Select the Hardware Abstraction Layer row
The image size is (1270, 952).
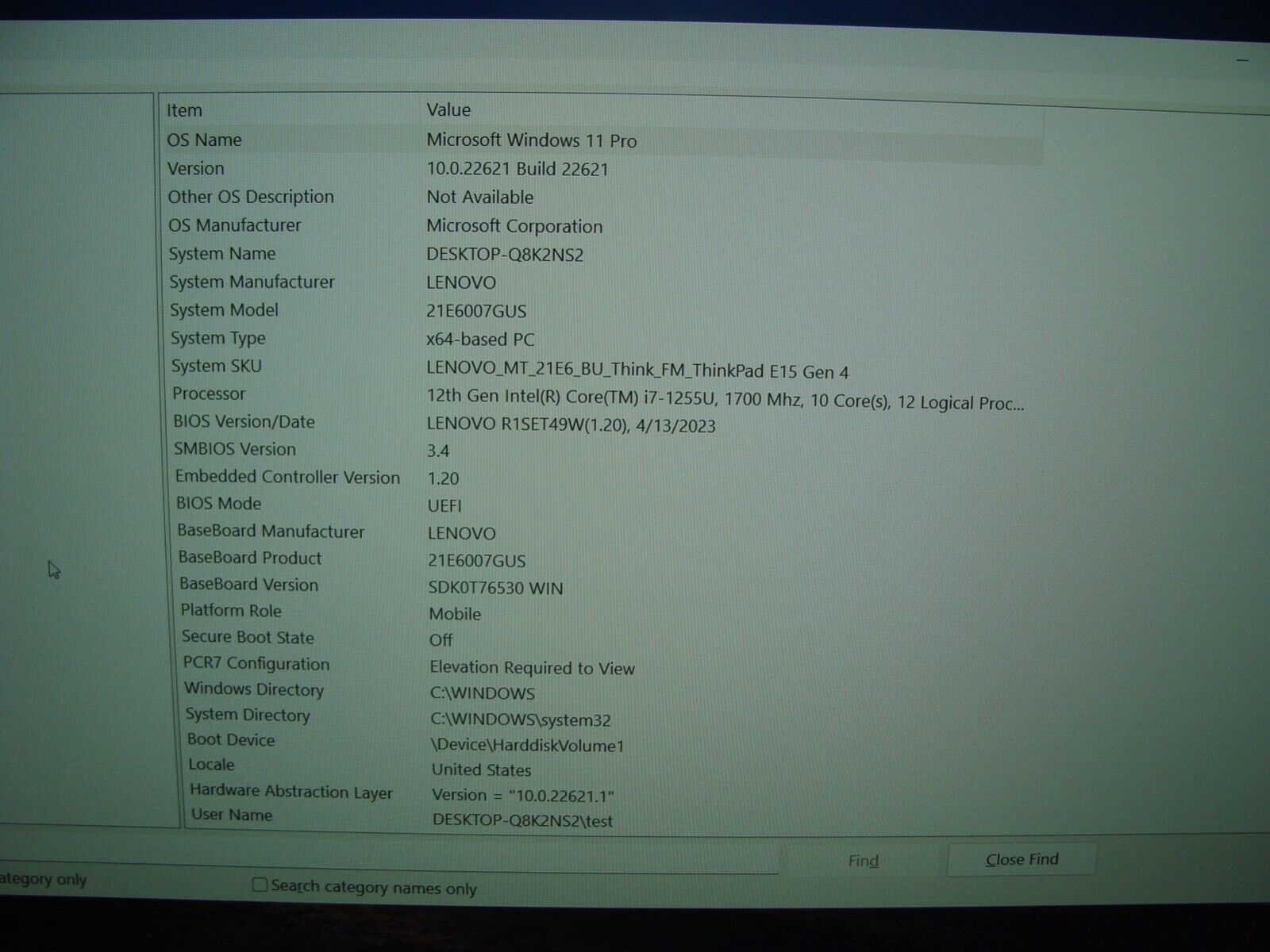(x=603, y=793)
